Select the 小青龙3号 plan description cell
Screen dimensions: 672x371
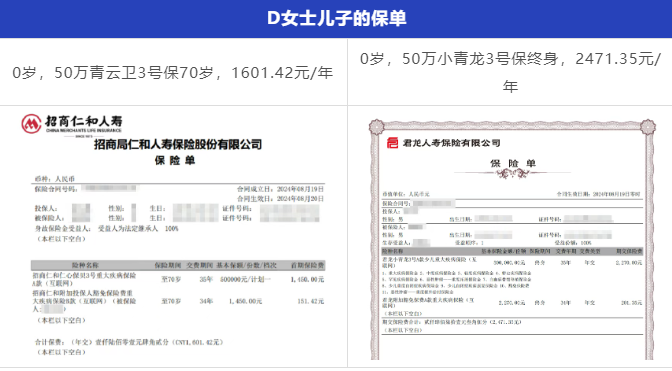tap(510, 72)
